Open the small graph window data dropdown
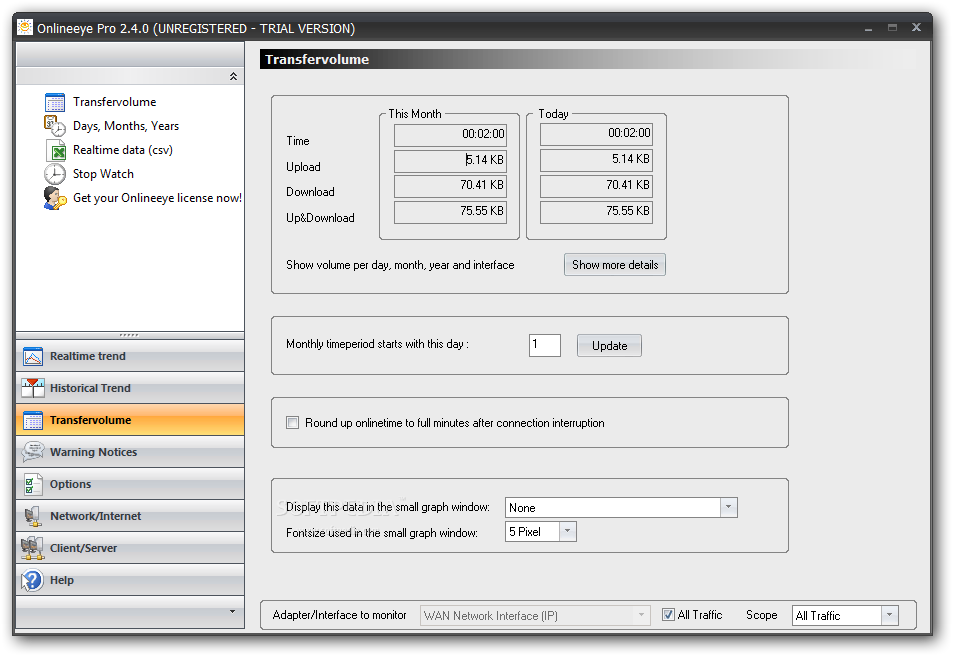Viewport: 953px width, 656px height. click(x=728, y=507)
